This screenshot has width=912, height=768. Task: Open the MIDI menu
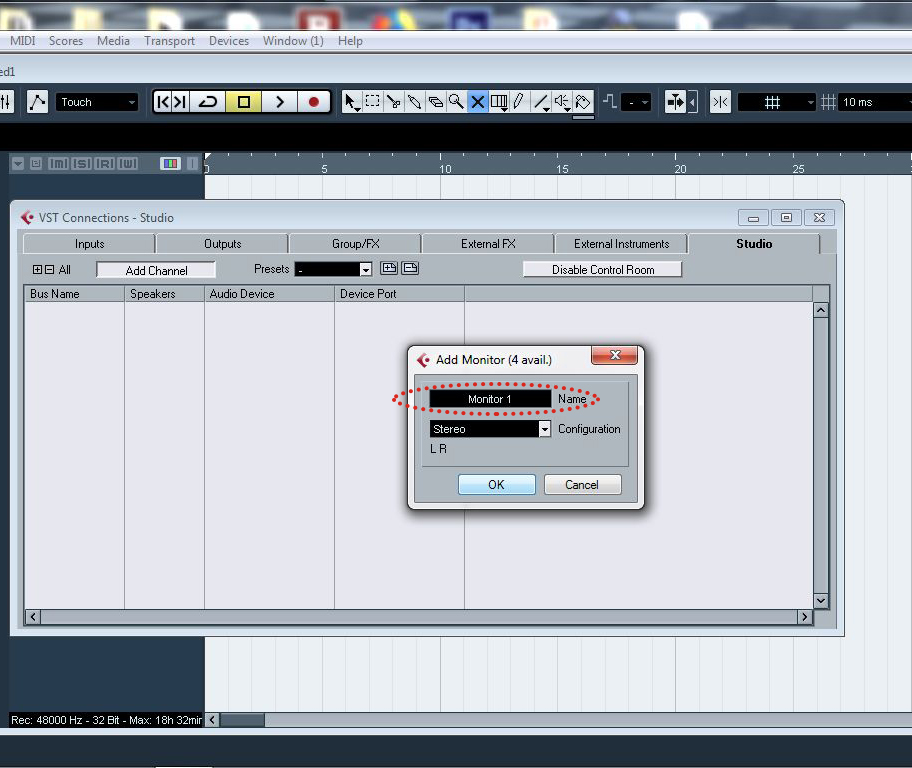click(23, 41)
